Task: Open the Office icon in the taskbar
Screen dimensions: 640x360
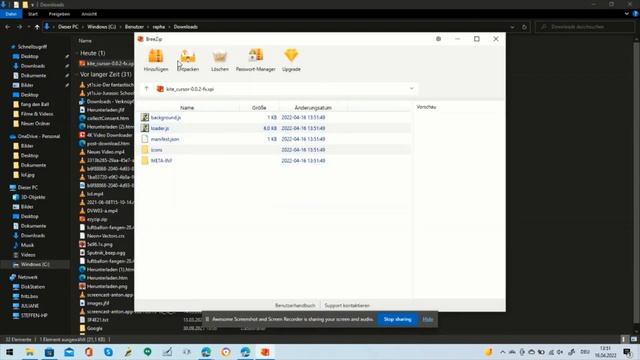Action: tap(89, 352)
